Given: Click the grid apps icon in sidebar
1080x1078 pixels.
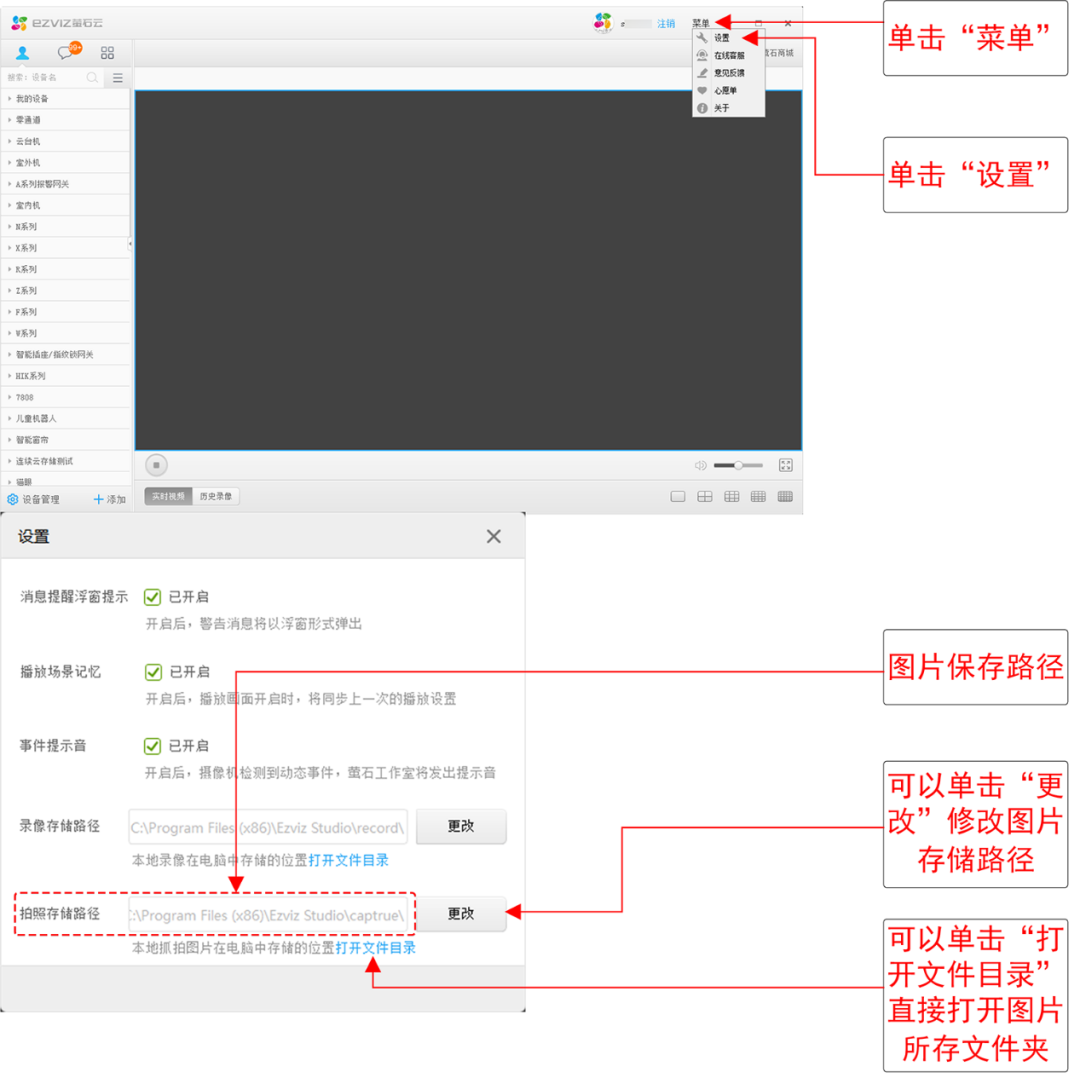Looking at the screenshot, I should click(108, 53).
